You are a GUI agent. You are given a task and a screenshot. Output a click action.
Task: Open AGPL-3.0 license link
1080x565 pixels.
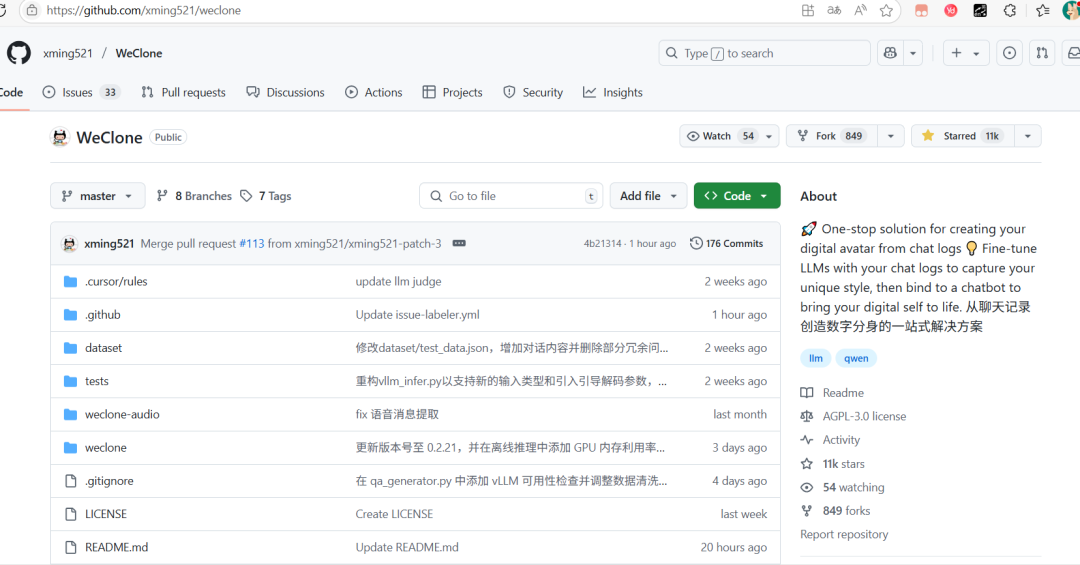point(853,416)
